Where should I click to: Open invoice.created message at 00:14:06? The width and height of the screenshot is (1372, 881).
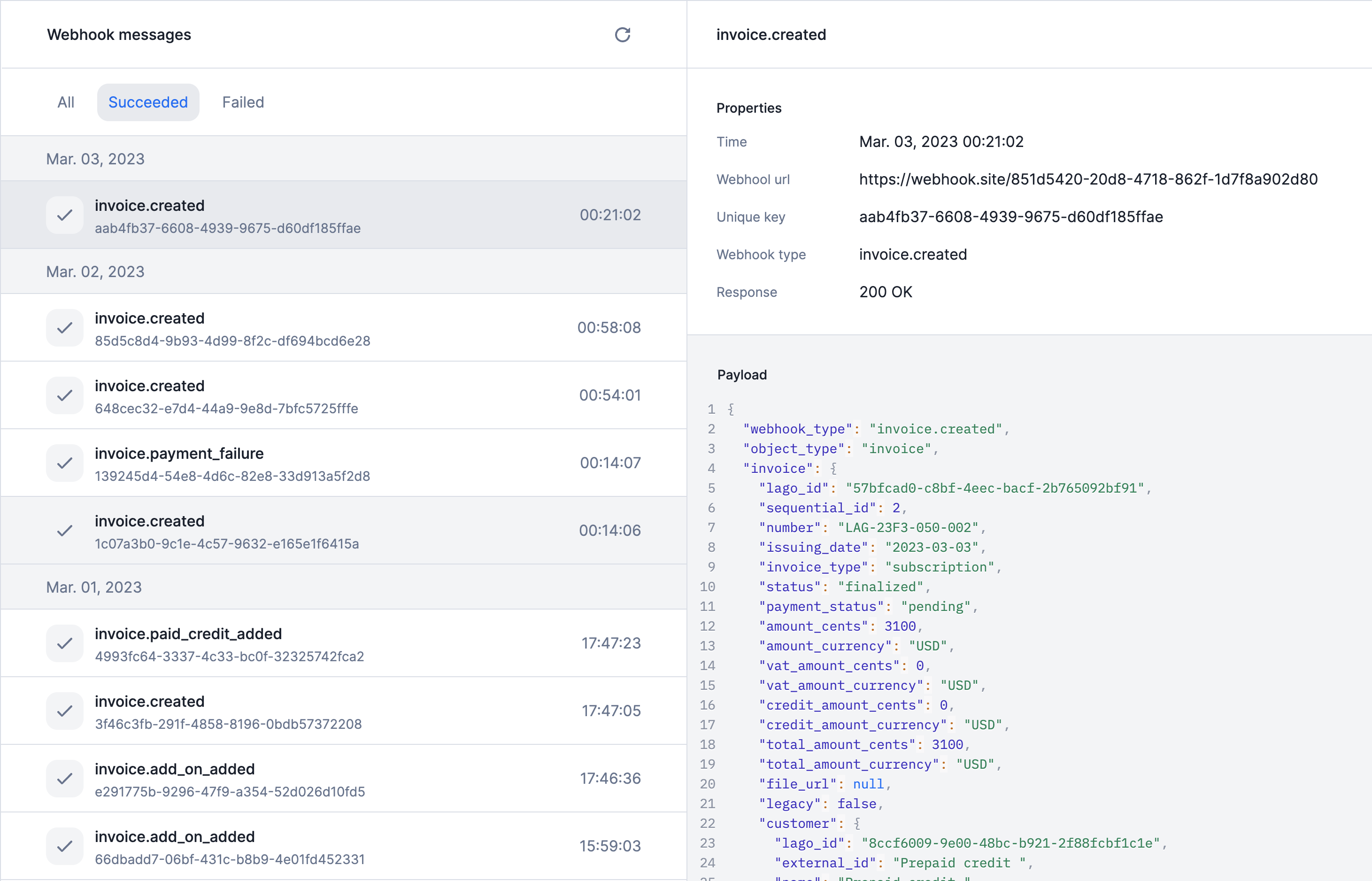(343, 531)
